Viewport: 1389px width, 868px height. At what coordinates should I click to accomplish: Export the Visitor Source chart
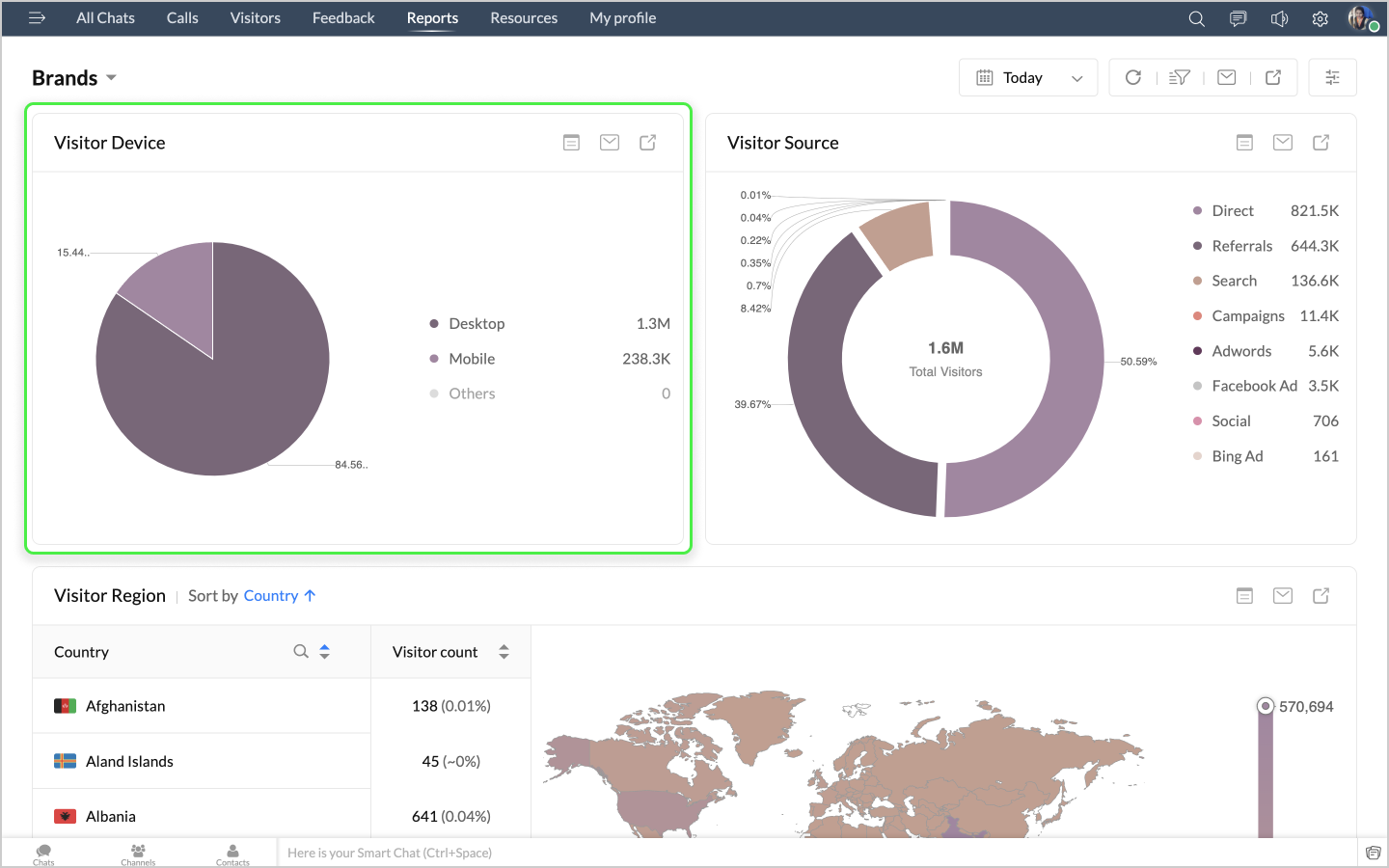[1321, 143]
